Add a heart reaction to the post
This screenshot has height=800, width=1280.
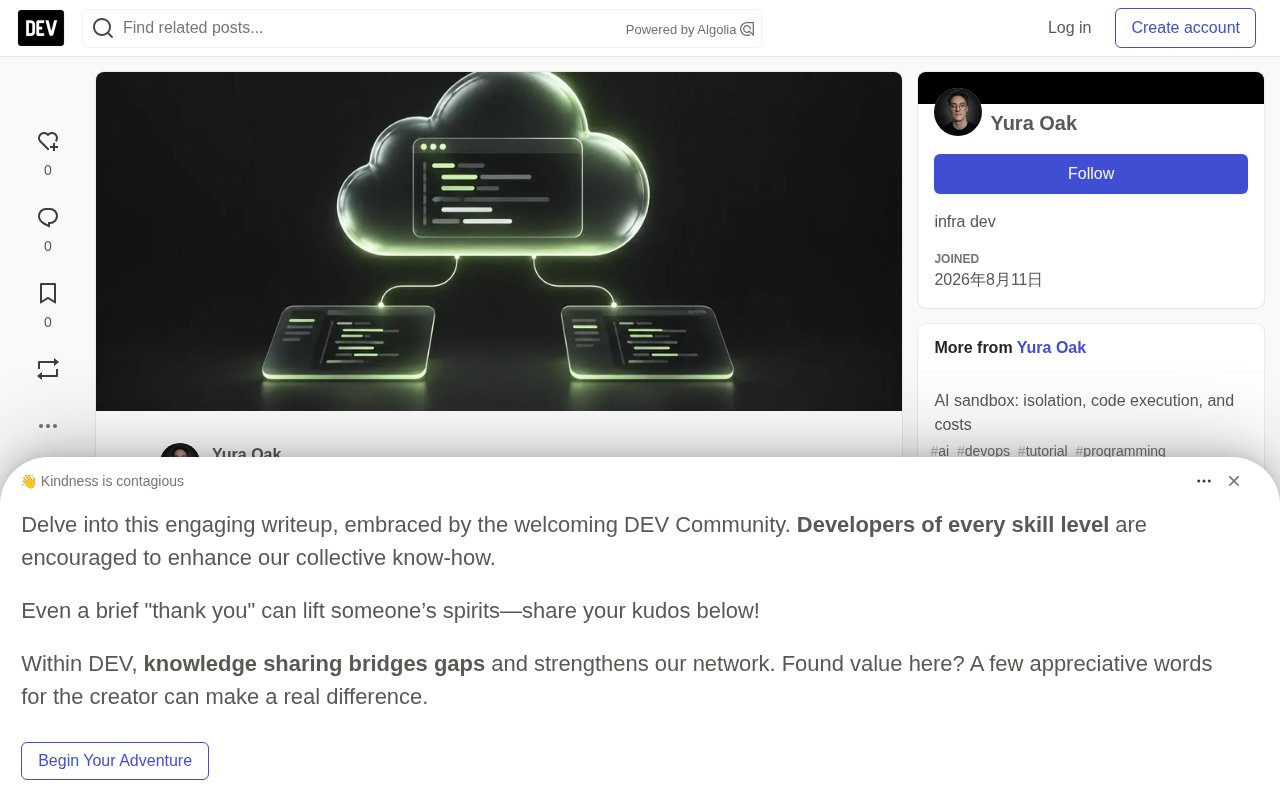coord(48,142)
